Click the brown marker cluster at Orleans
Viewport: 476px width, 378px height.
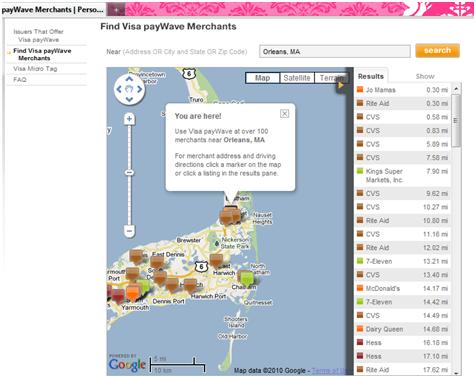(x=229, y=215)
